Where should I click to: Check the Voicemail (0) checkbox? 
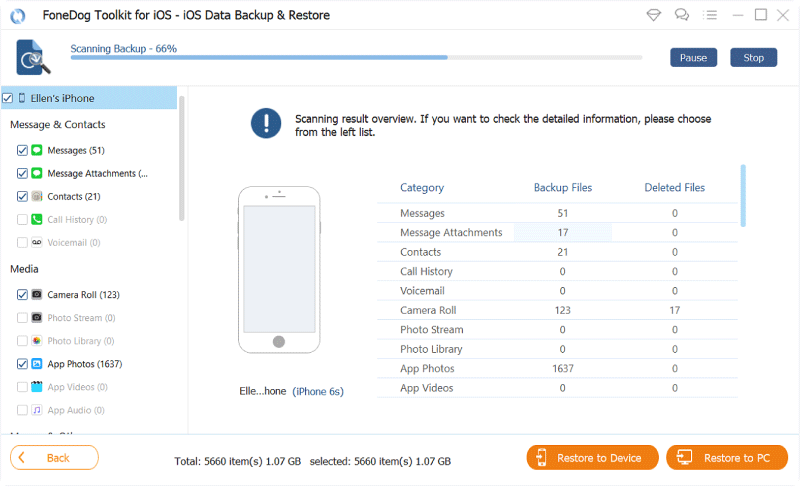[22, 242]
